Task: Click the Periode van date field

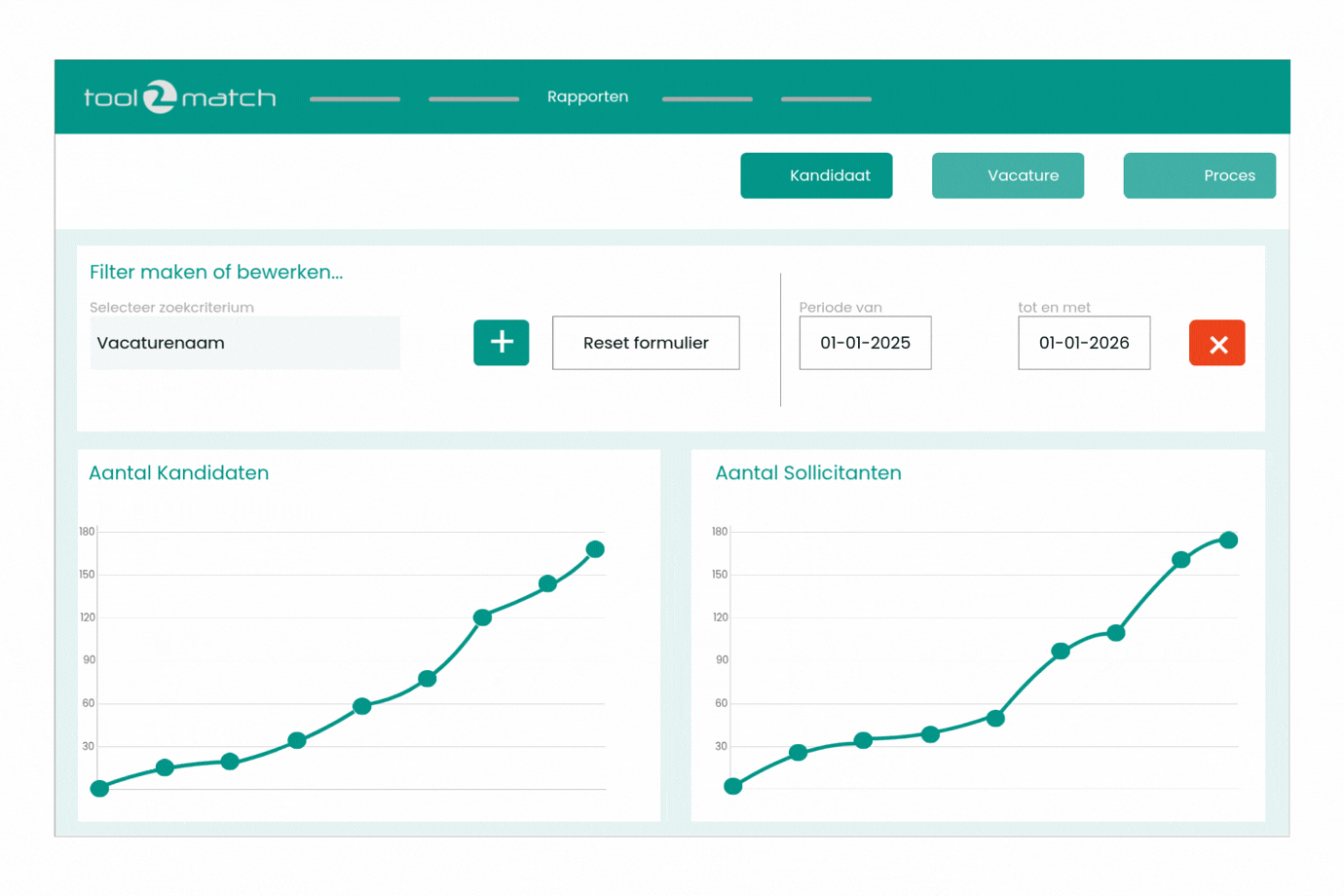Action: tap(865, 343)
